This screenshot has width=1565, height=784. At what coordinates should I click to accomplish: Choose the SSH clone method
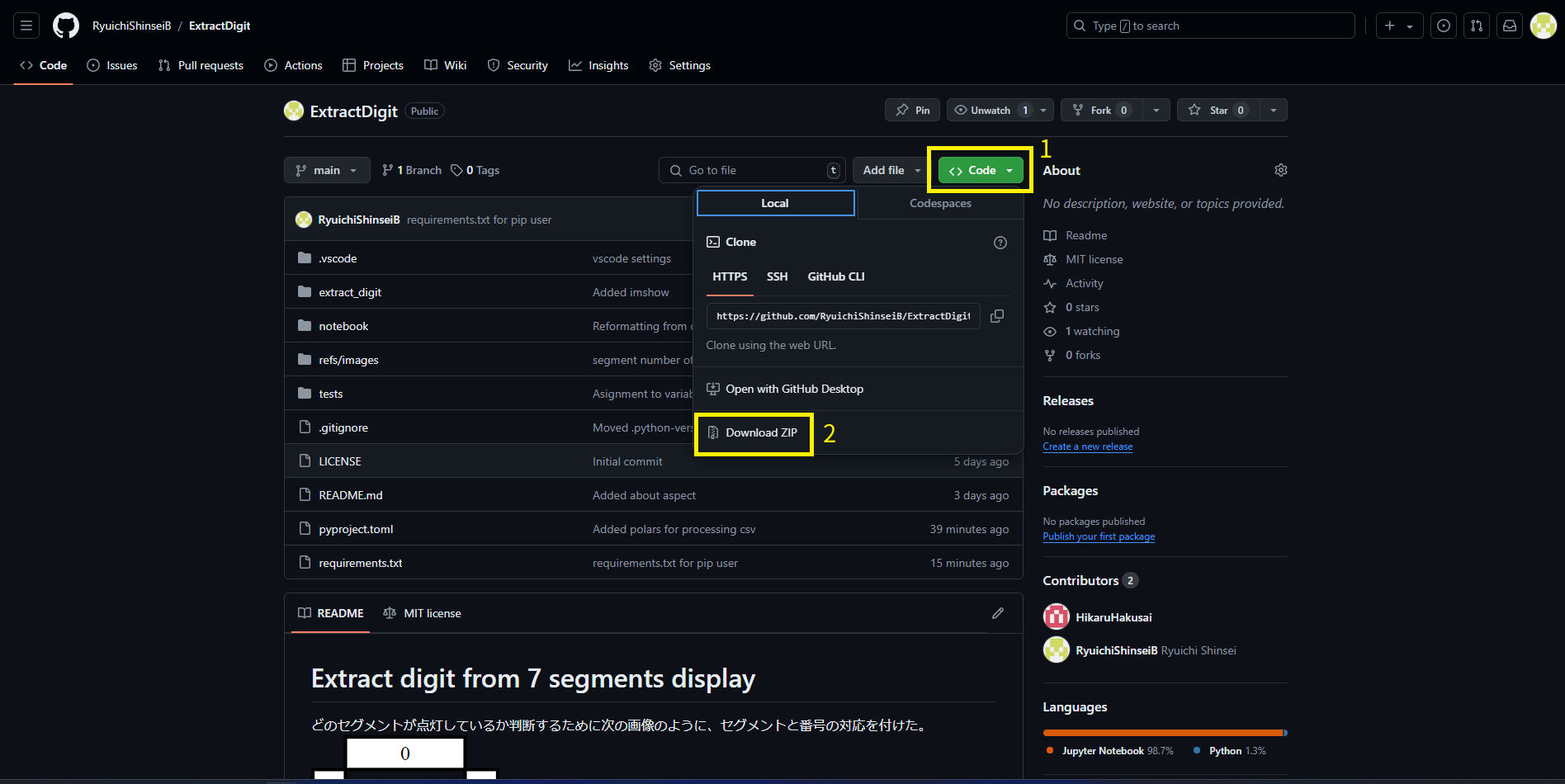click(777, 276)
